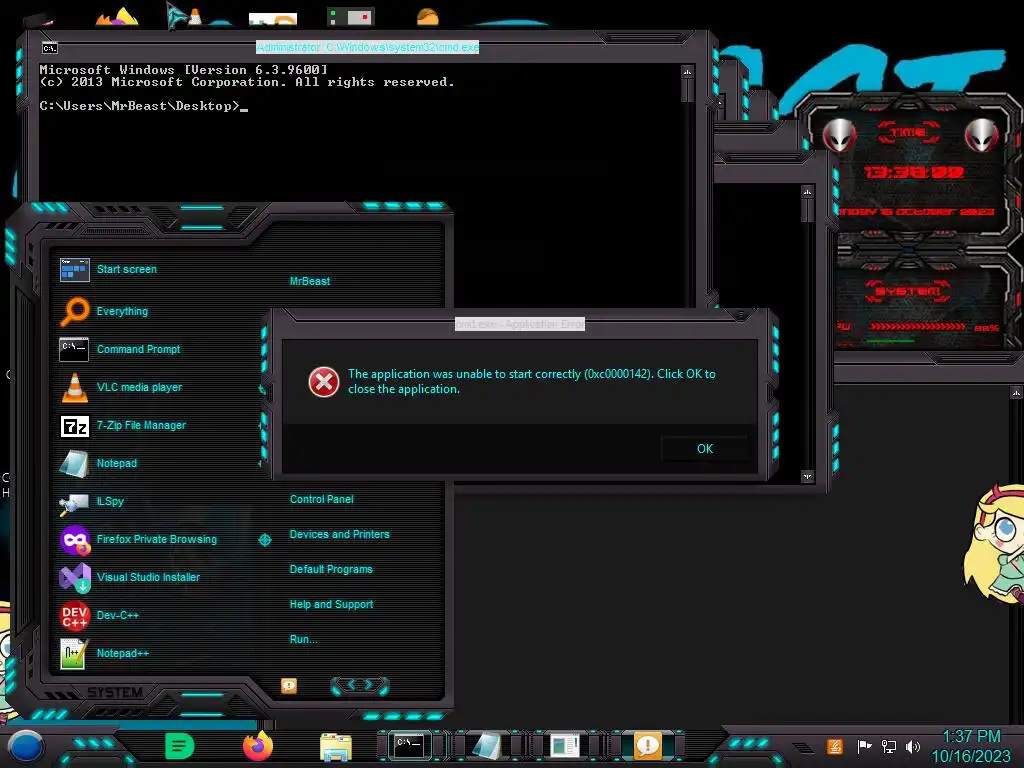This screenshot has height=768, width=1024.
Task: Open Default Programs
Action: (x=331, y=569)
